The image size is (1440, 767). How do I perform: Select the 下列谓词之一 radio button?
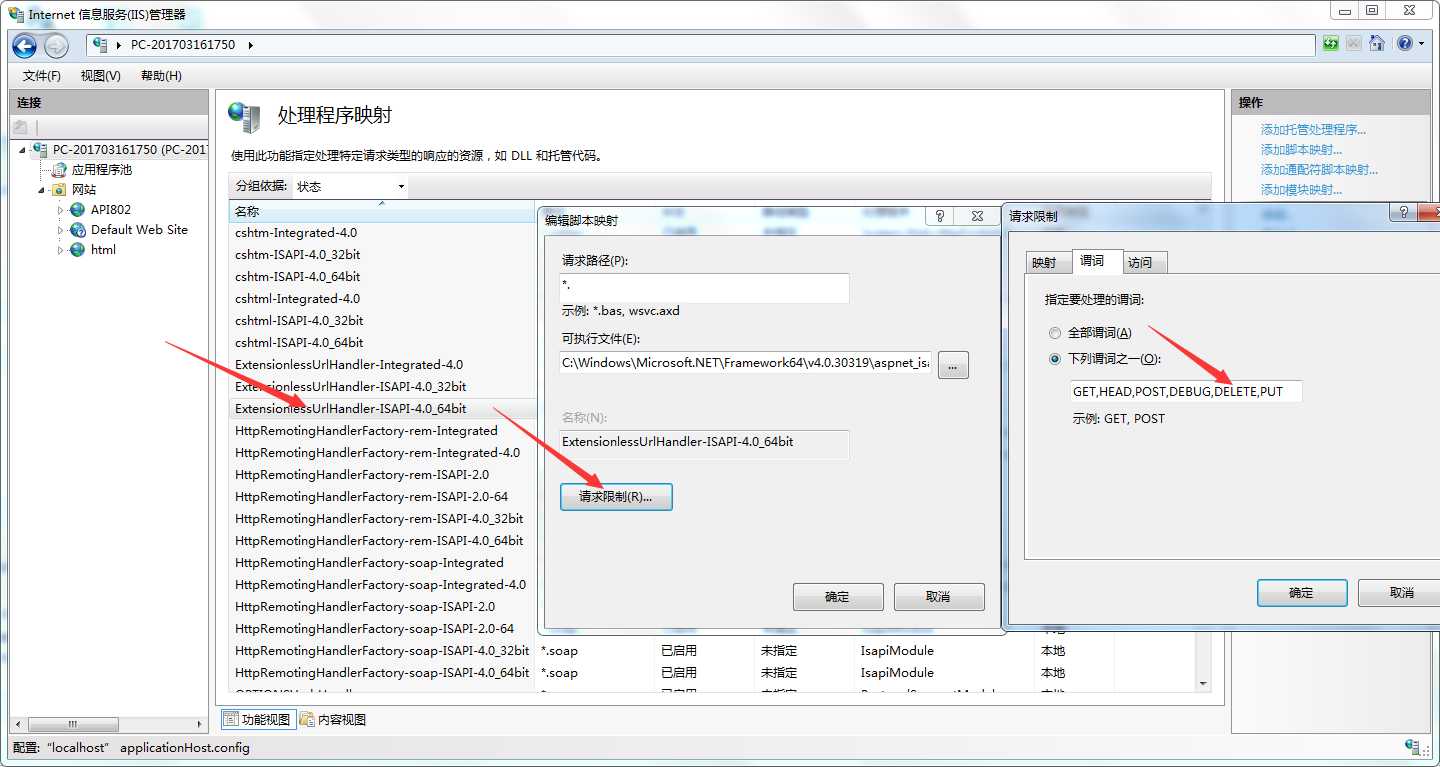[x=1054, y=359]
